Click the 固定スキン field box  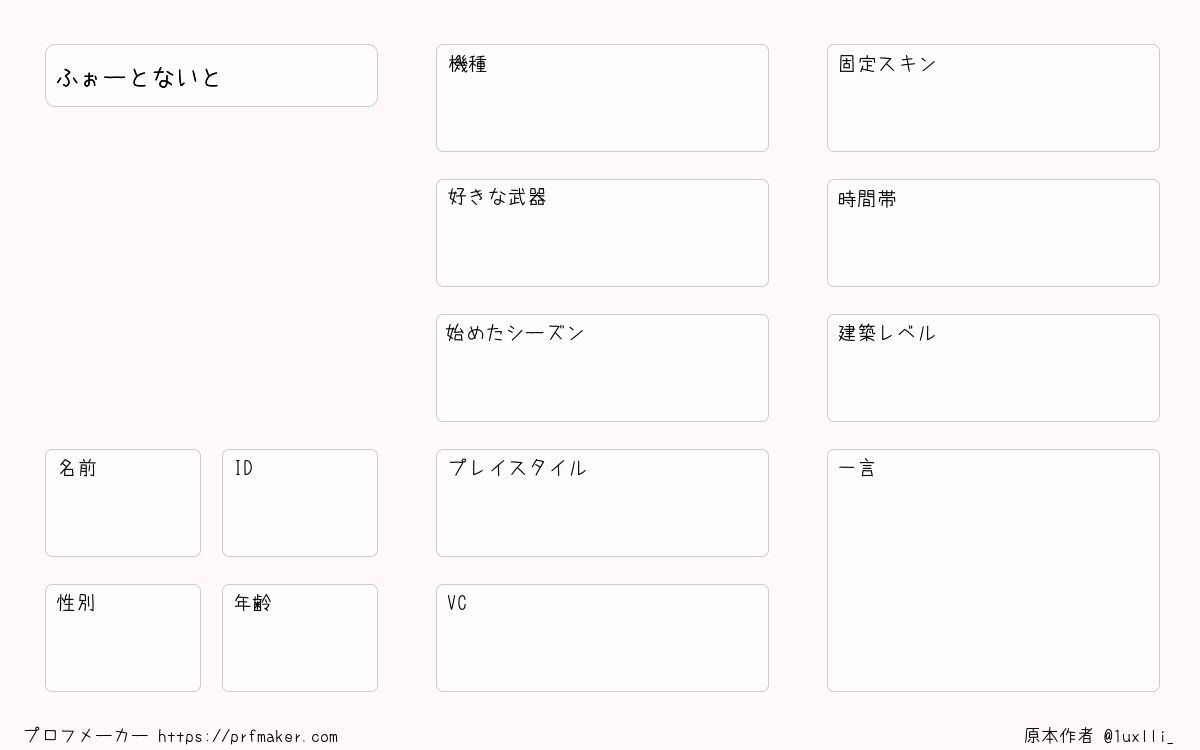click(x=993, y=98)
